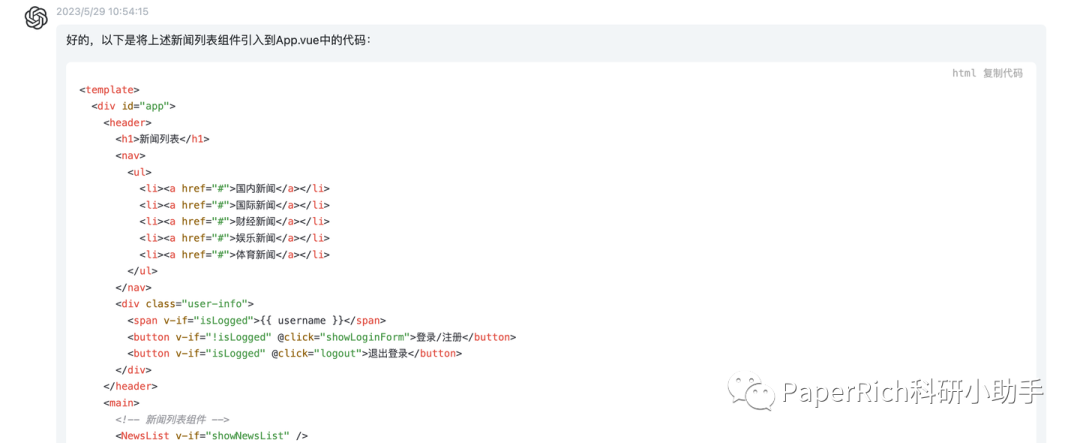Click the div id="app" code line

pyautogui.click(x=134, y=106)
